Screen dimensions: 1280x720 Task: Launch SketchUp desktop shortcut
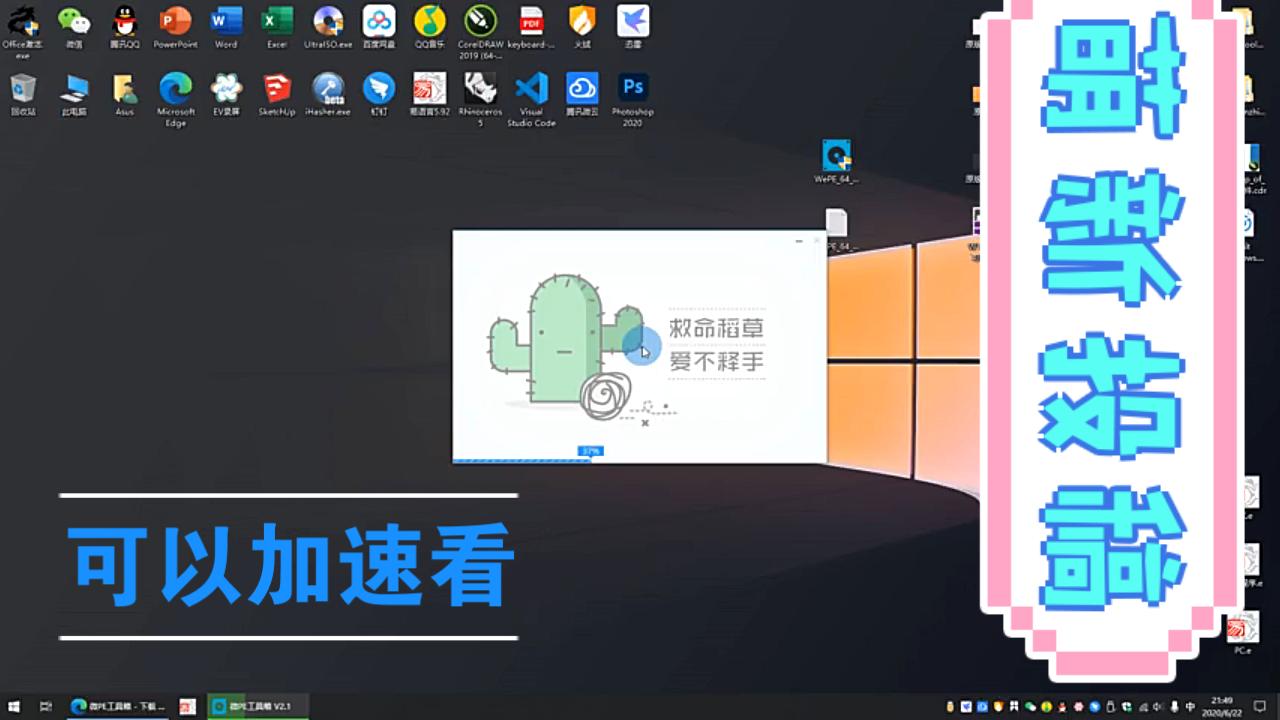coord(277,95)
